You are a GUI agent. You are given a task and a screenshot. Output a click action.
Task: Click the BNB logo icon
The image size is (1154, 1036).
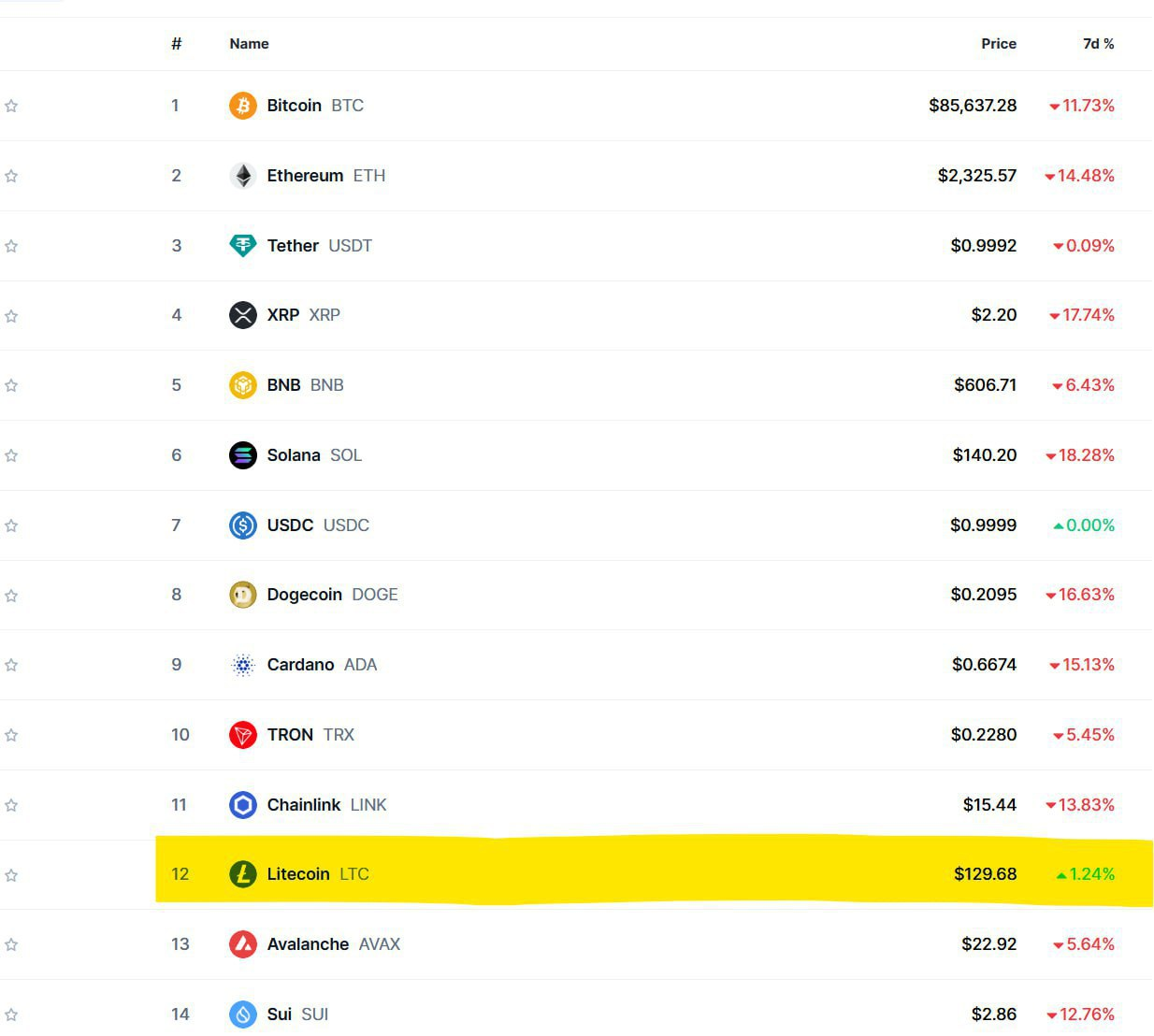pyautogui.click(x=242, y=384)
